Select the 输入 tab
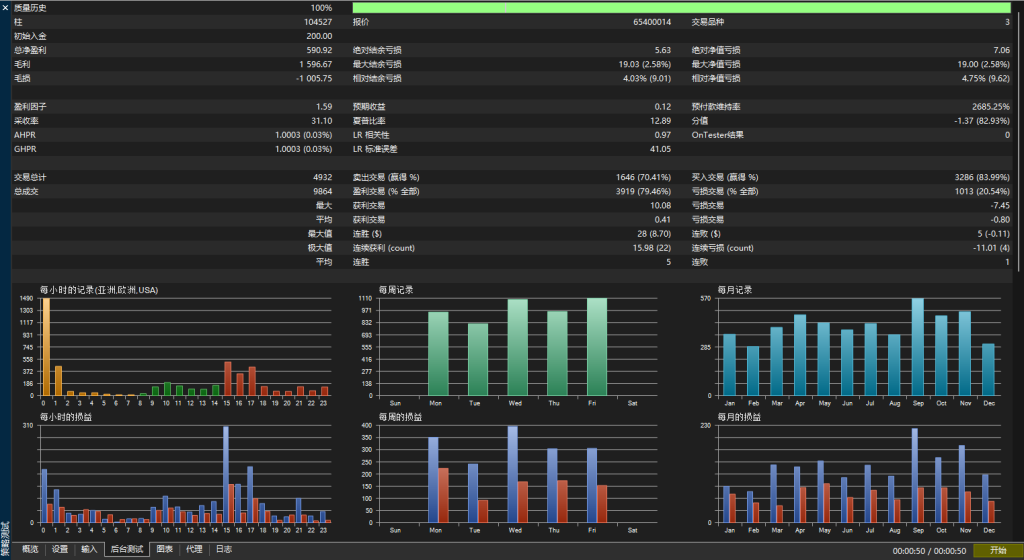Screen dimensions: 1024x560 (x=90, y=549)
